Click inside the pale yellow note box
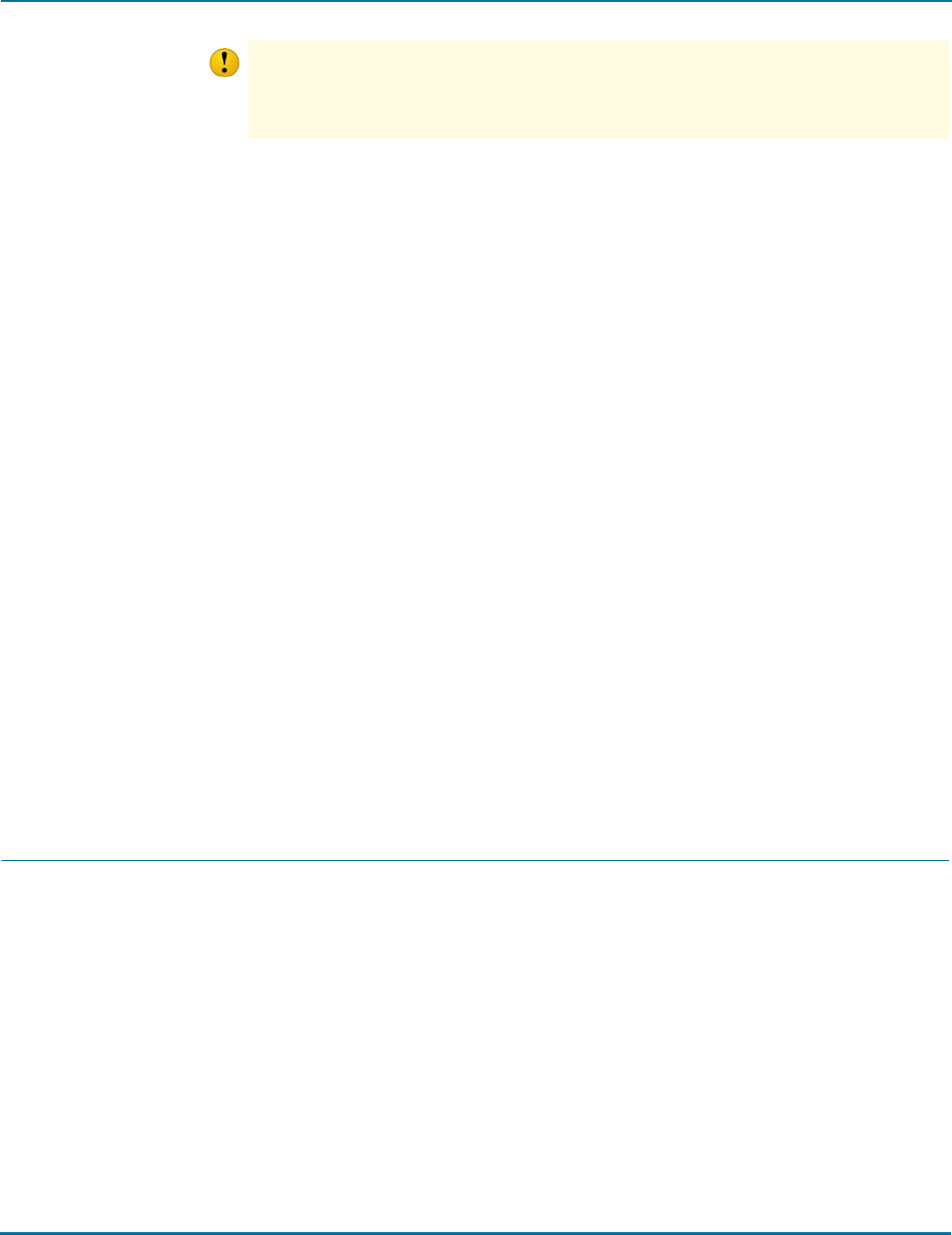The width and height of the screenshot is (952, 1235). tap(598, 89)
